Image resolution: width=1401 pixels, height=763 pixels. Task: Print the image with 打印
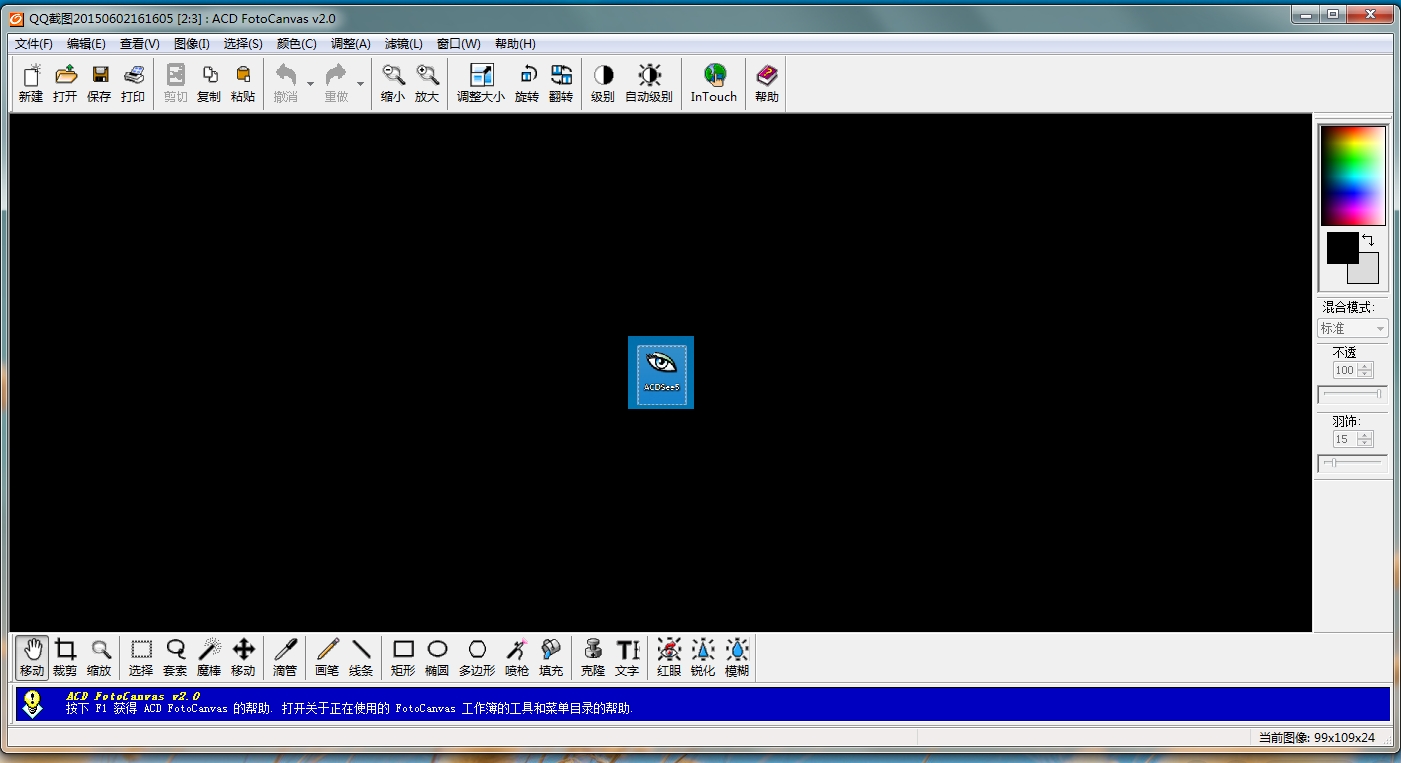tap(133, 83)
